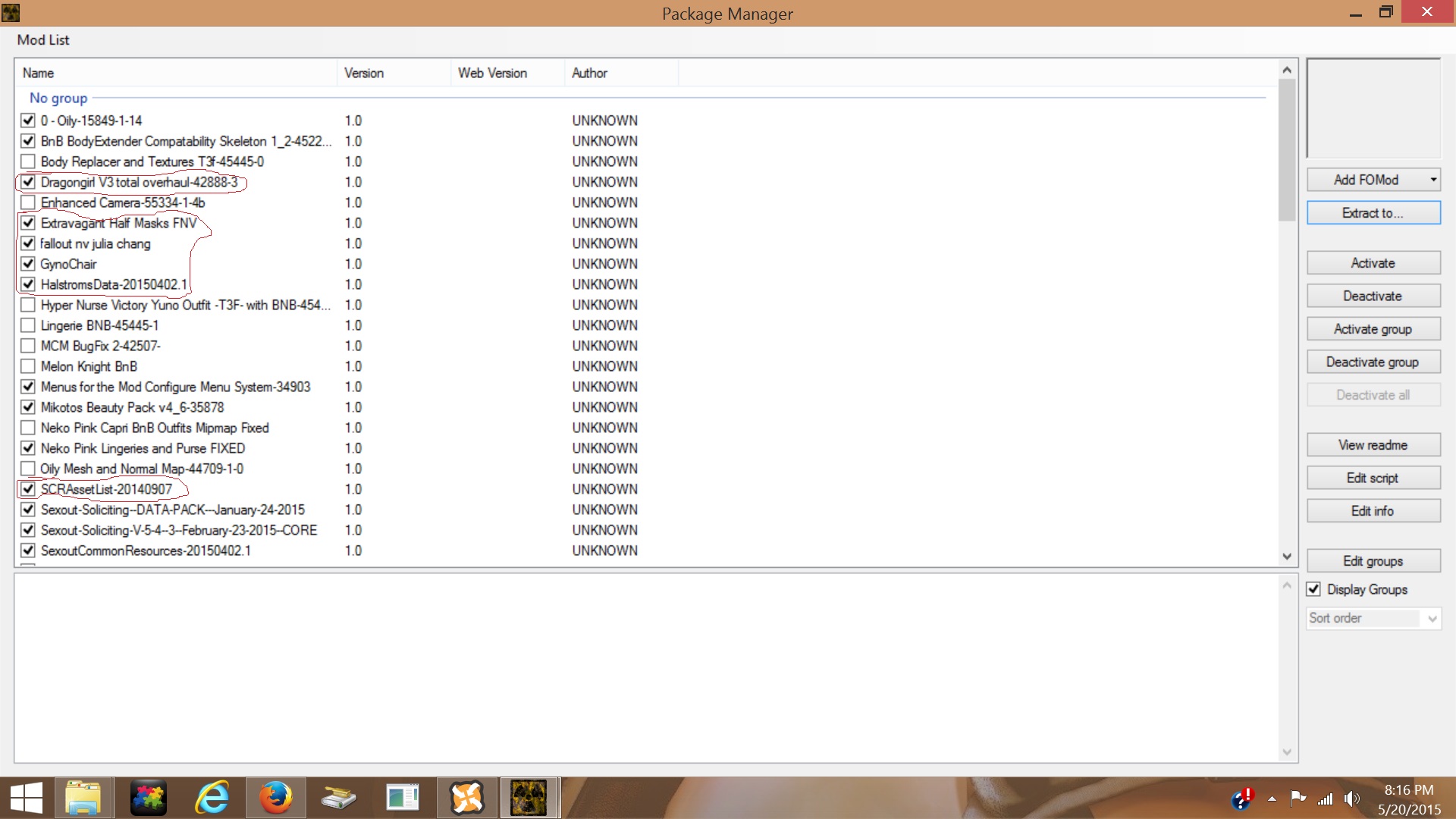The height and width of the screenshot is (819, 1456).
Task: Enable the Enhanced Camera-55334-1-4b checkbox
Action: [x=28, y=202]
